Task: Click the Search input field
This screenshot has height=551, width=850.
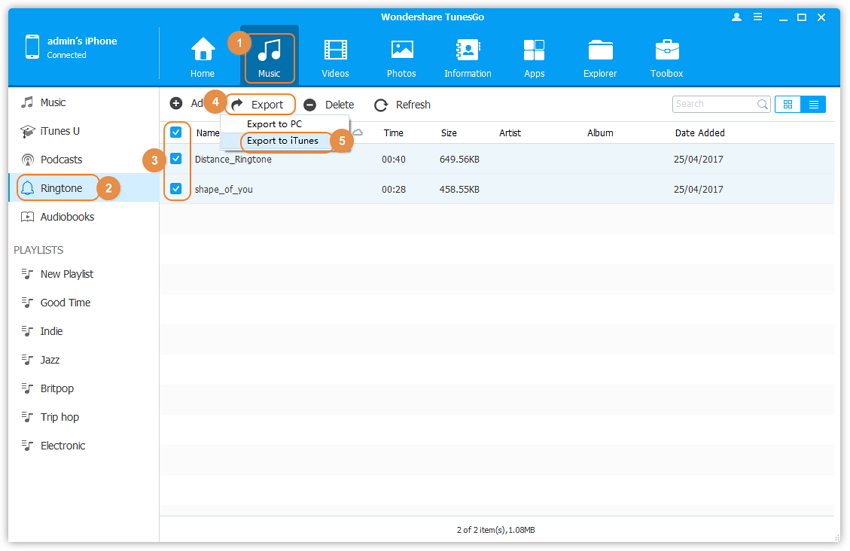Action: (x=714, y=104)
